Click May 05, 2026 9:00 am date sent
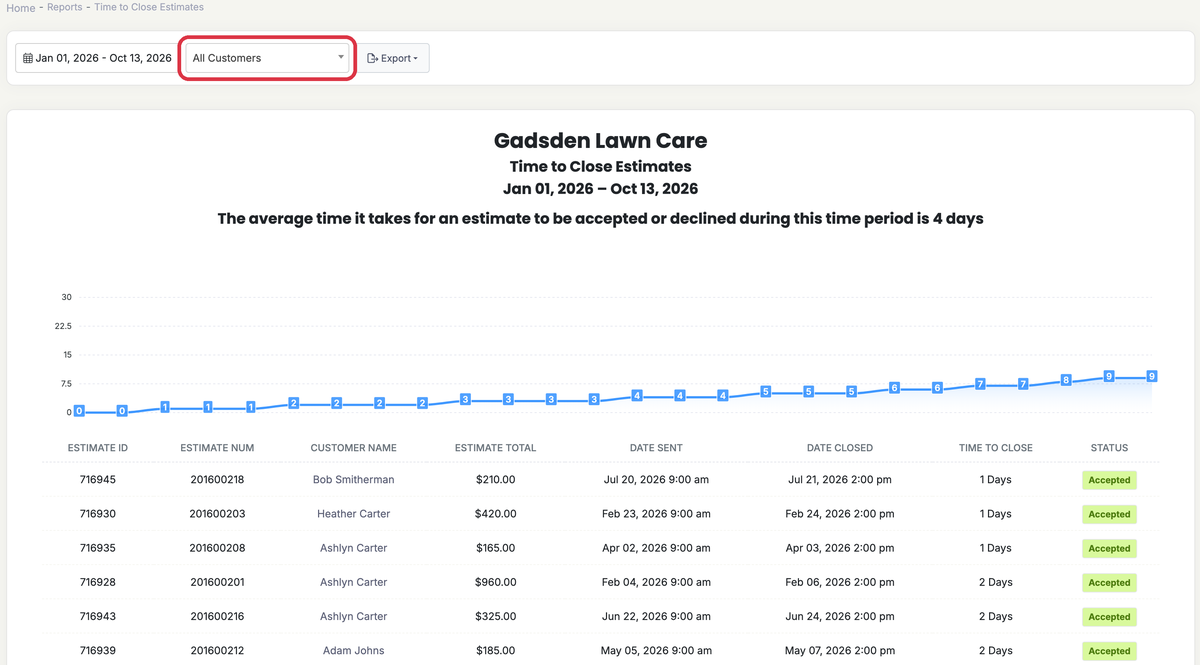Viewport: 1200px width, 665px height. 656,650
